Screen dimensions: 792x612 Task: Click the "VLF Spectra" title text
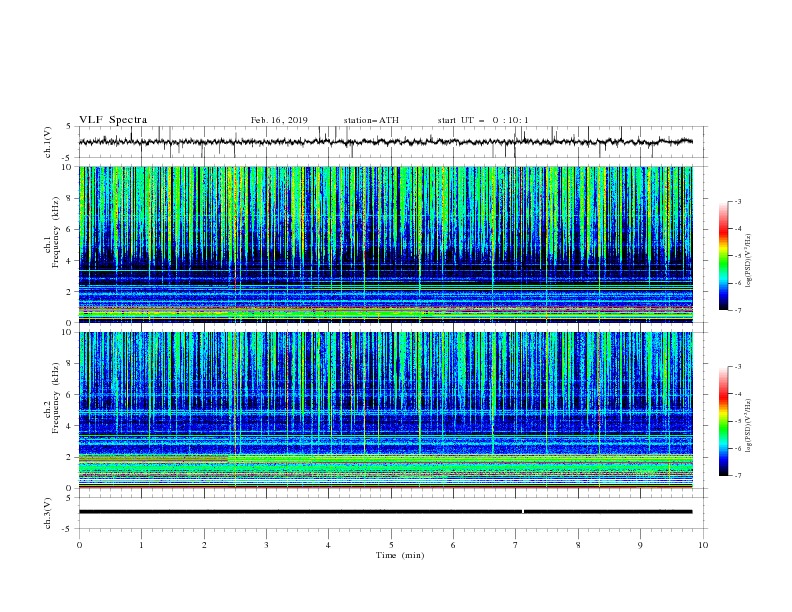pos(113,120)
